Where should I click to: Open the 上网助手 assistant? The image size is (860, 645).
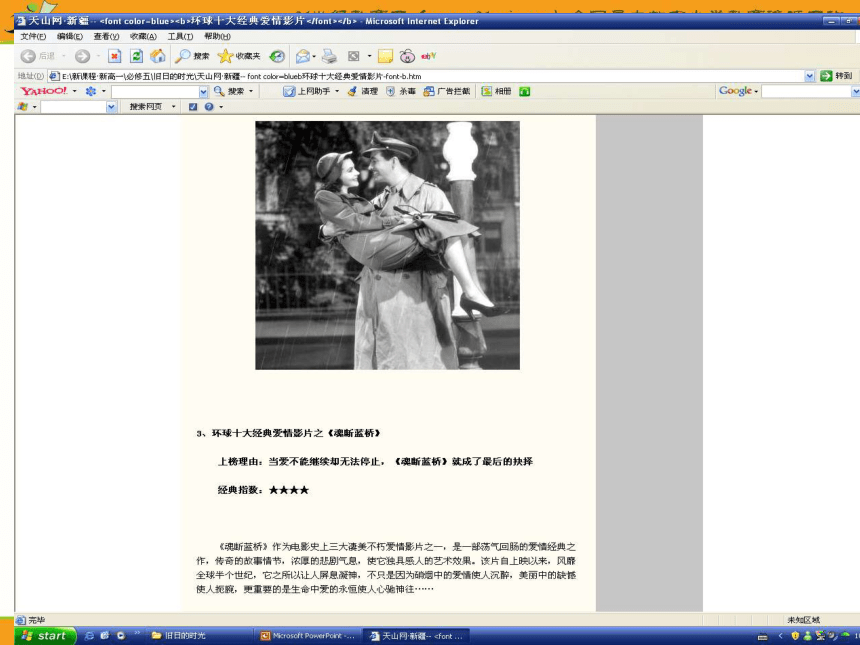[307, 91]
